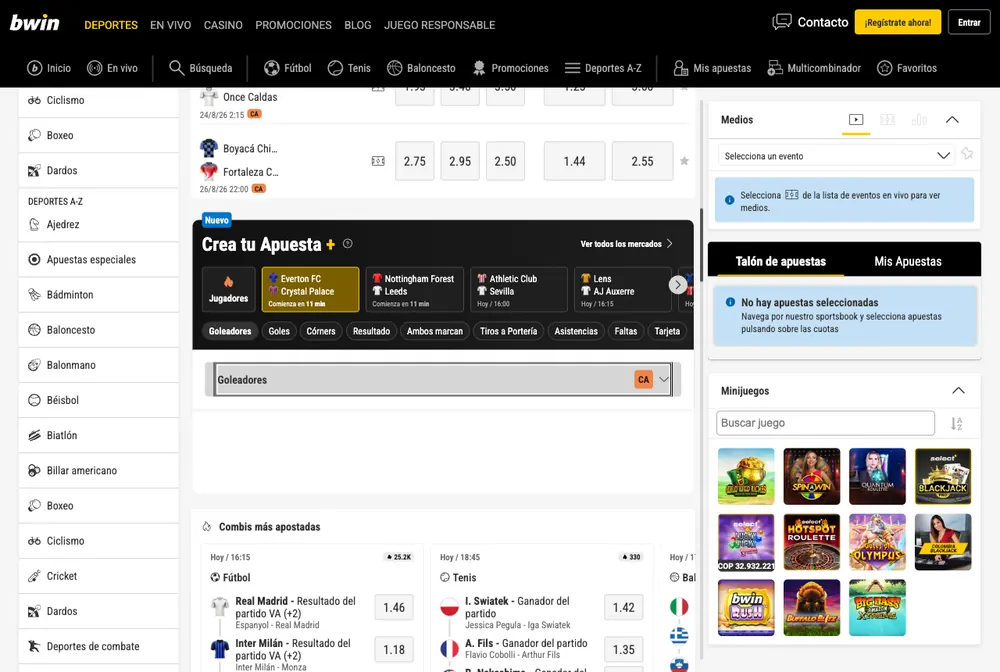Launch the Hotspot Roulette minigame

(x=811, y=542)
